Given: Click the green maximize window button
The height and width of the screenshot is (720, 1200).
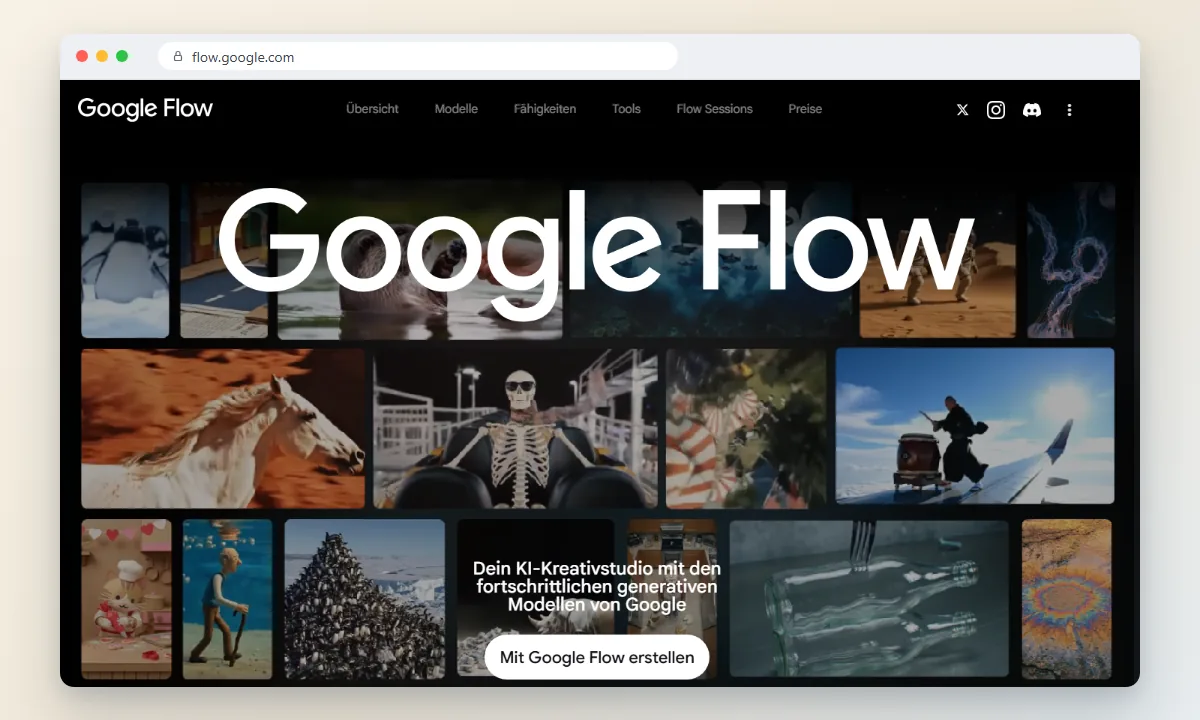Looking at the screenshot, I should [122, 56].
